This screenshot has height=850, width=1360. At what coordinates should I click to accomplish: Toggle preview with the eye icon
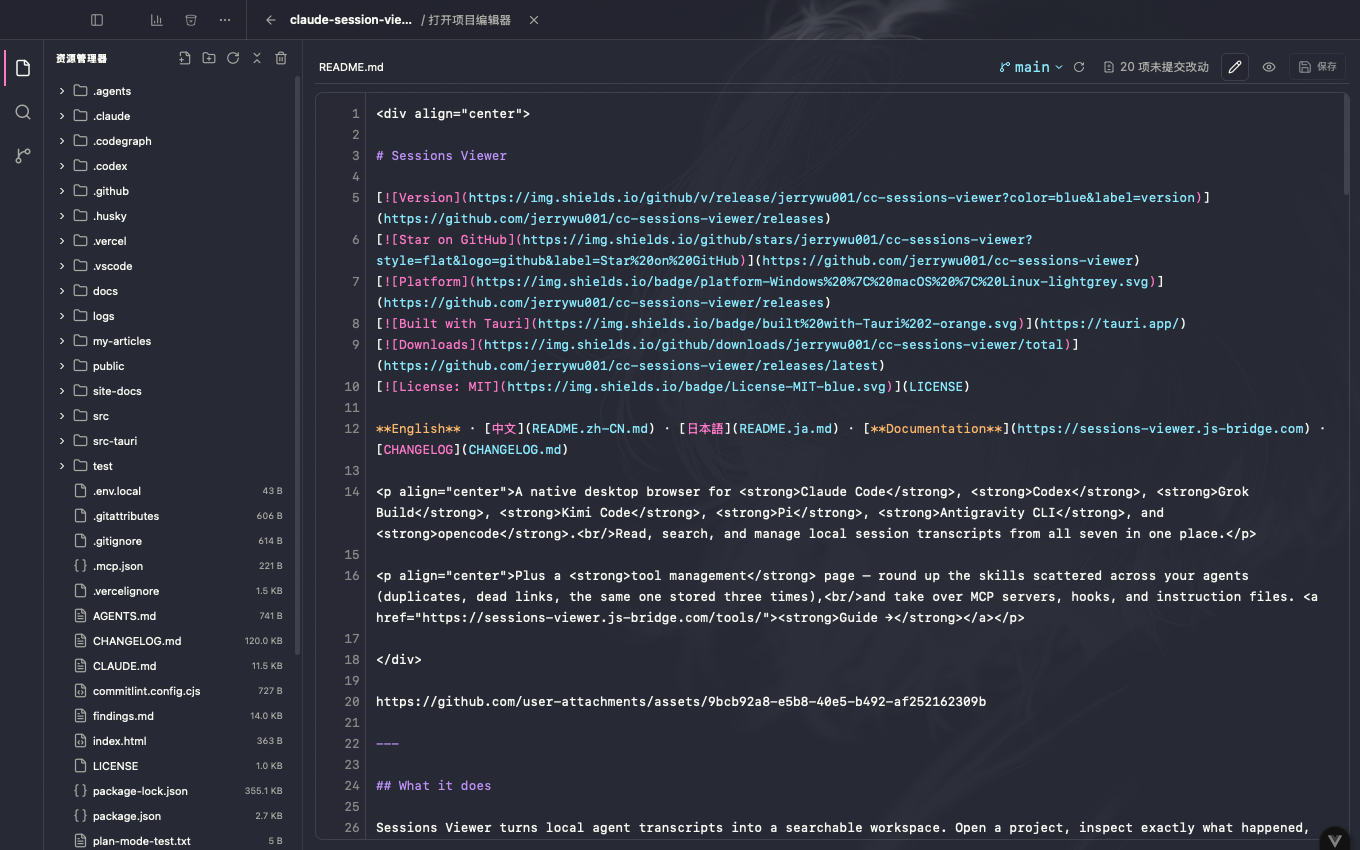[x=1269, y=67]
